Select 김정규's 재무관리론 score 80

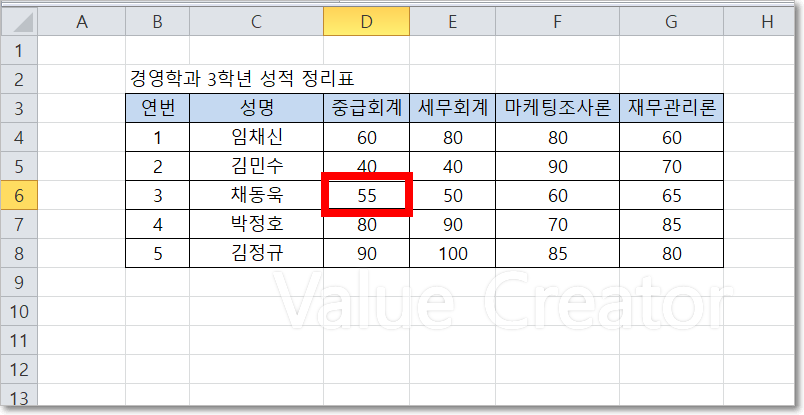(x=671, y=253)
